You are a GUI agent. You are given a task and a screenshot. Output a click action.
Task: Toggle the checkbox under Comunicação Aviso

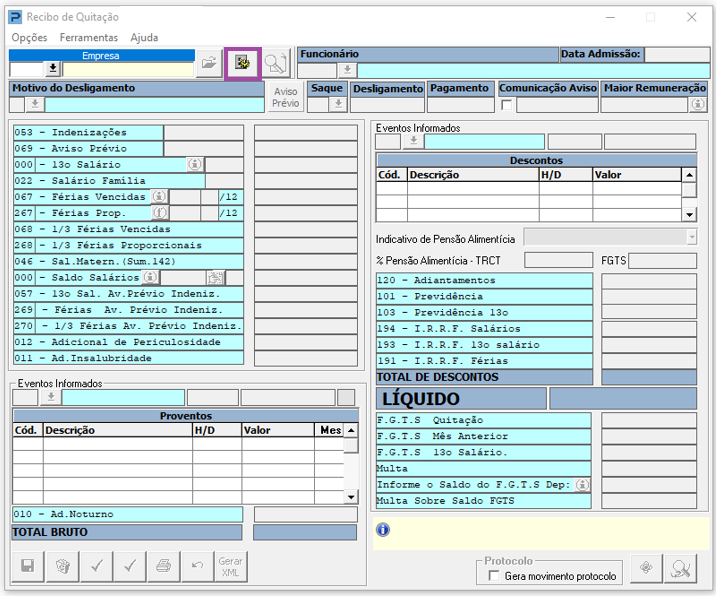[x=507, y=105]
